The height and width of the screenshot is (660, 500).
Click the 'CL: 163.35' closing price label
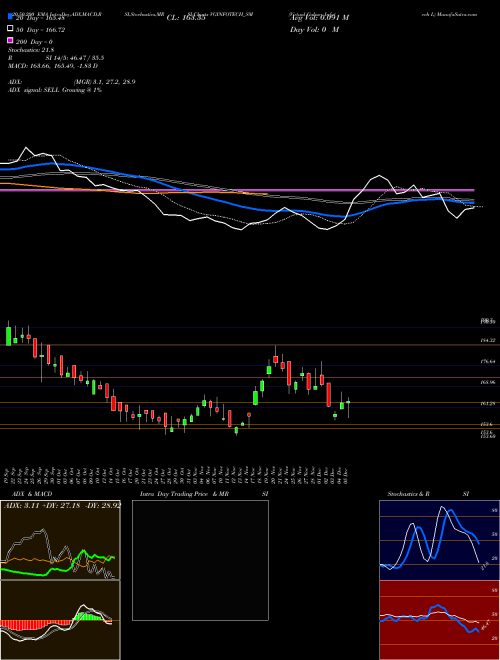pyautogui.click(x=186, y=18)
